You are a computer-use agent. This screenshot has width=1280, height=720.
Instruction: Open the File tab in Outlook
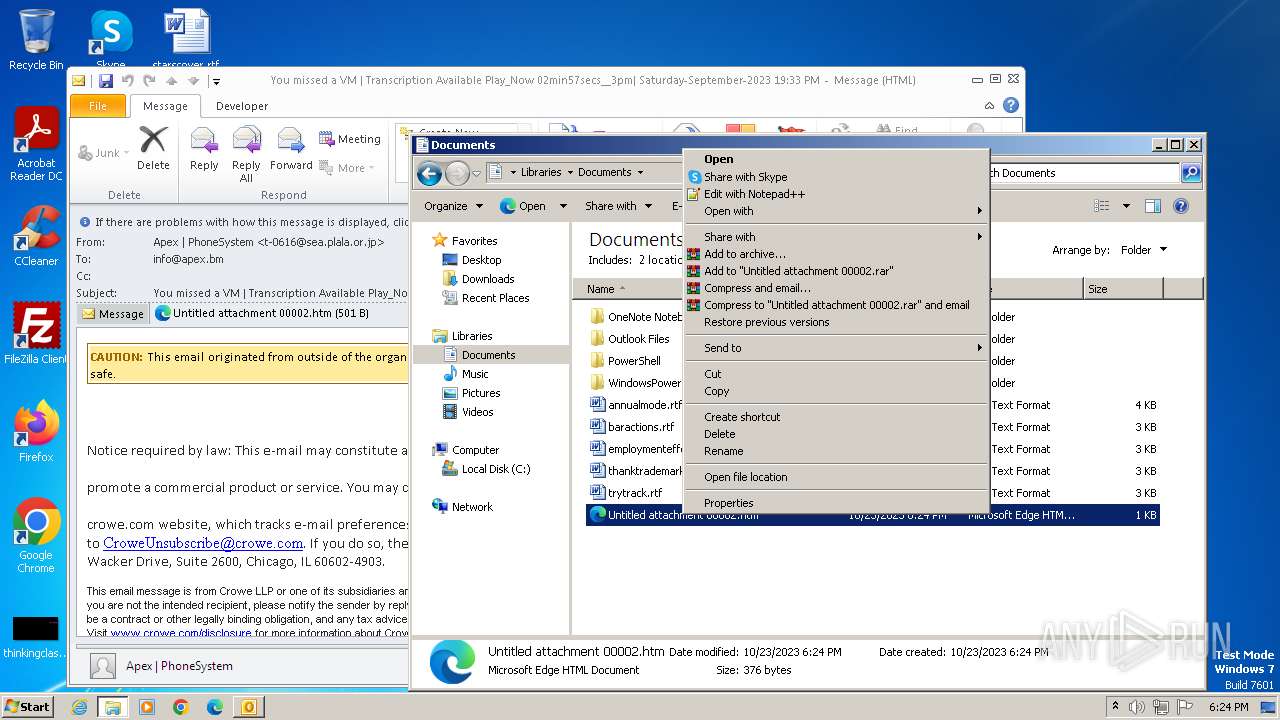tap(98, 106)
